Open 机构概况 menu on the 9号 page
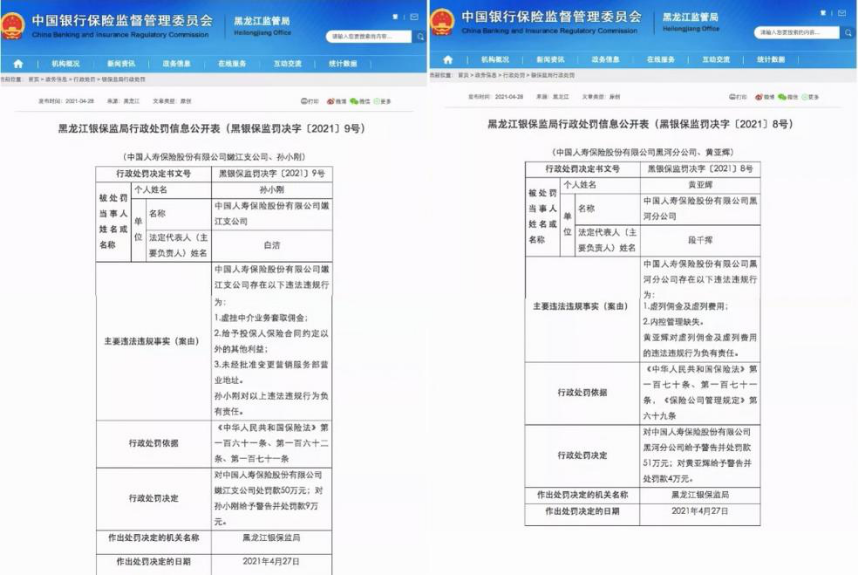 [x=66, y=64]
